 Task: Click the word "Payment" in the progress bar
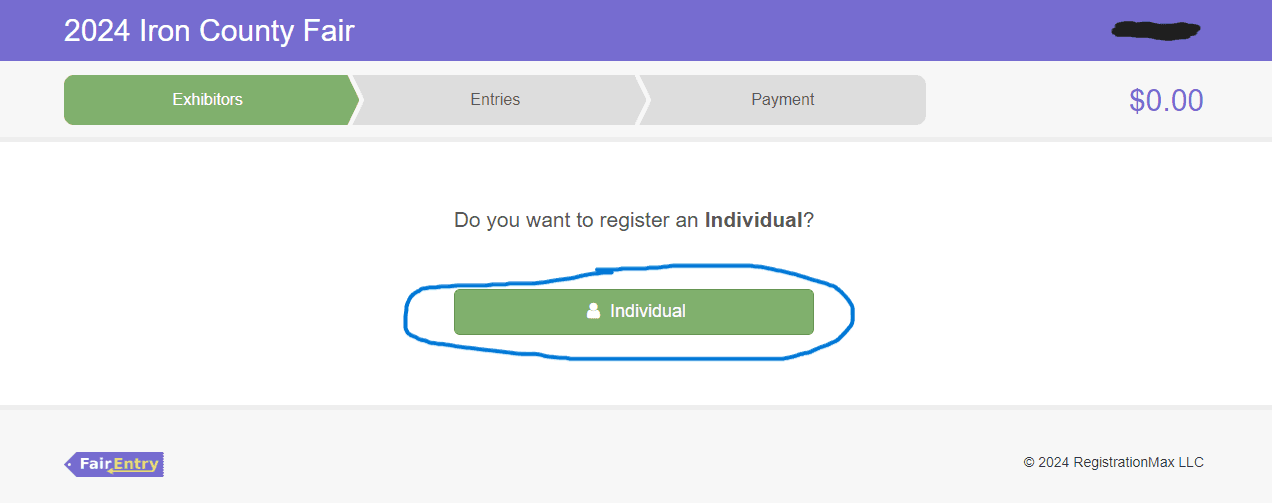pos(783,100)
